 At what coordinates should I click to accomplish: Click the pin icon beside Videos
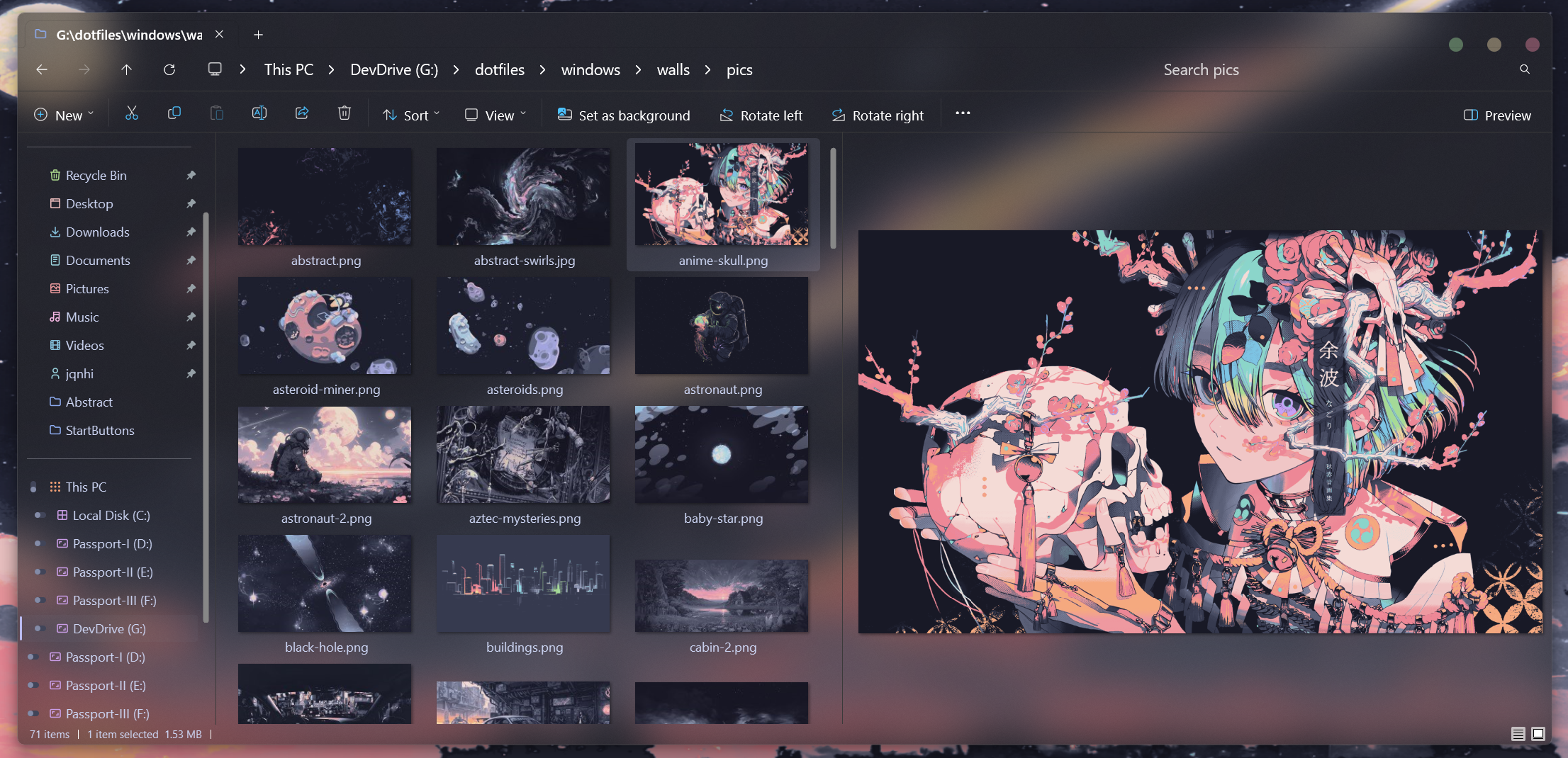point(191,346)
